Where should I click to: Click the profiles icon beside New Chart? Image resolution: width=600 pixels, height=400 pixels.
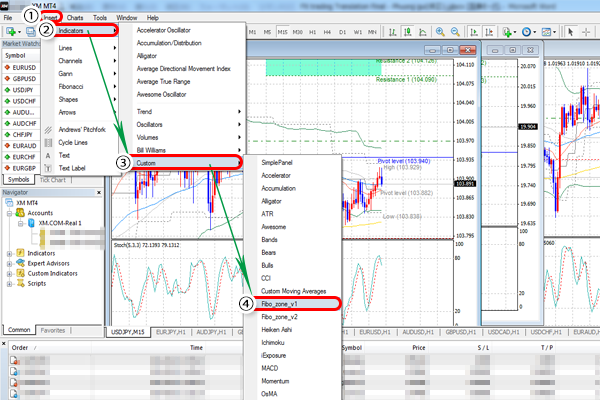31,32
